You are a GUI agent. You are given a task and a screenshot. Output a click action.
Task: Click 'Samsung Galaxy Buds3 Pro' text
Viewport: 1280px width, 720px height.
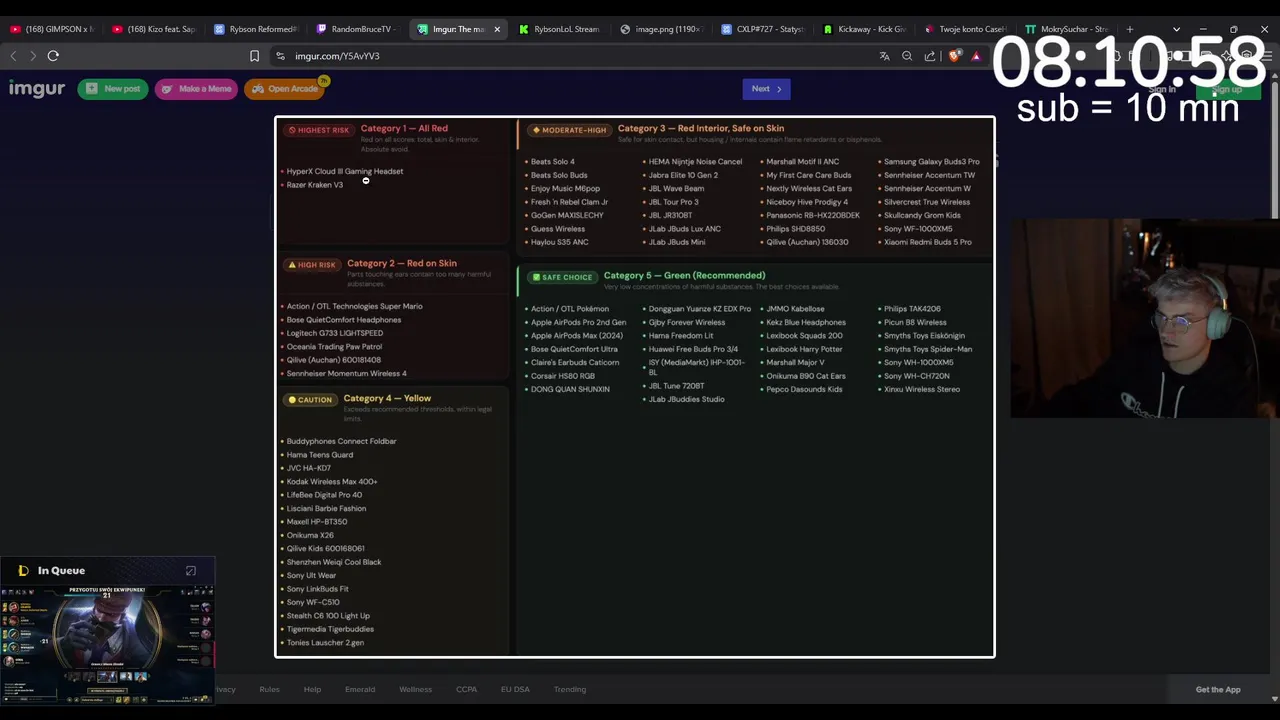[932, 161]
